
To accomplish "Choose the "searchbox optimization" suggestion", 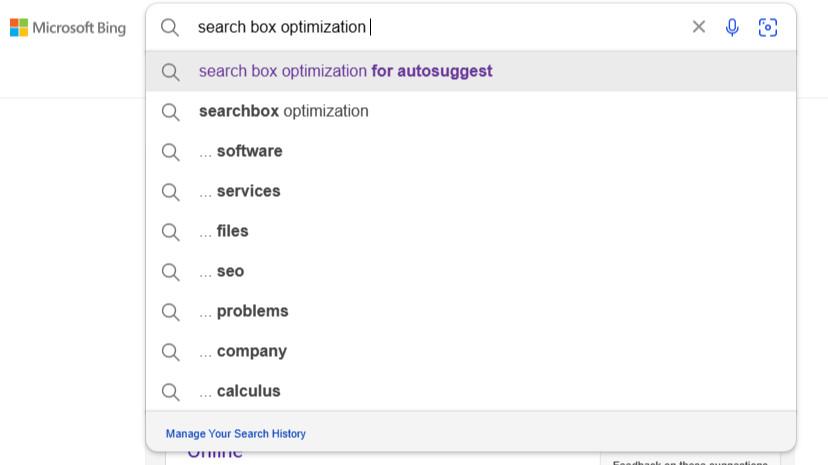I will click(284, 111).
